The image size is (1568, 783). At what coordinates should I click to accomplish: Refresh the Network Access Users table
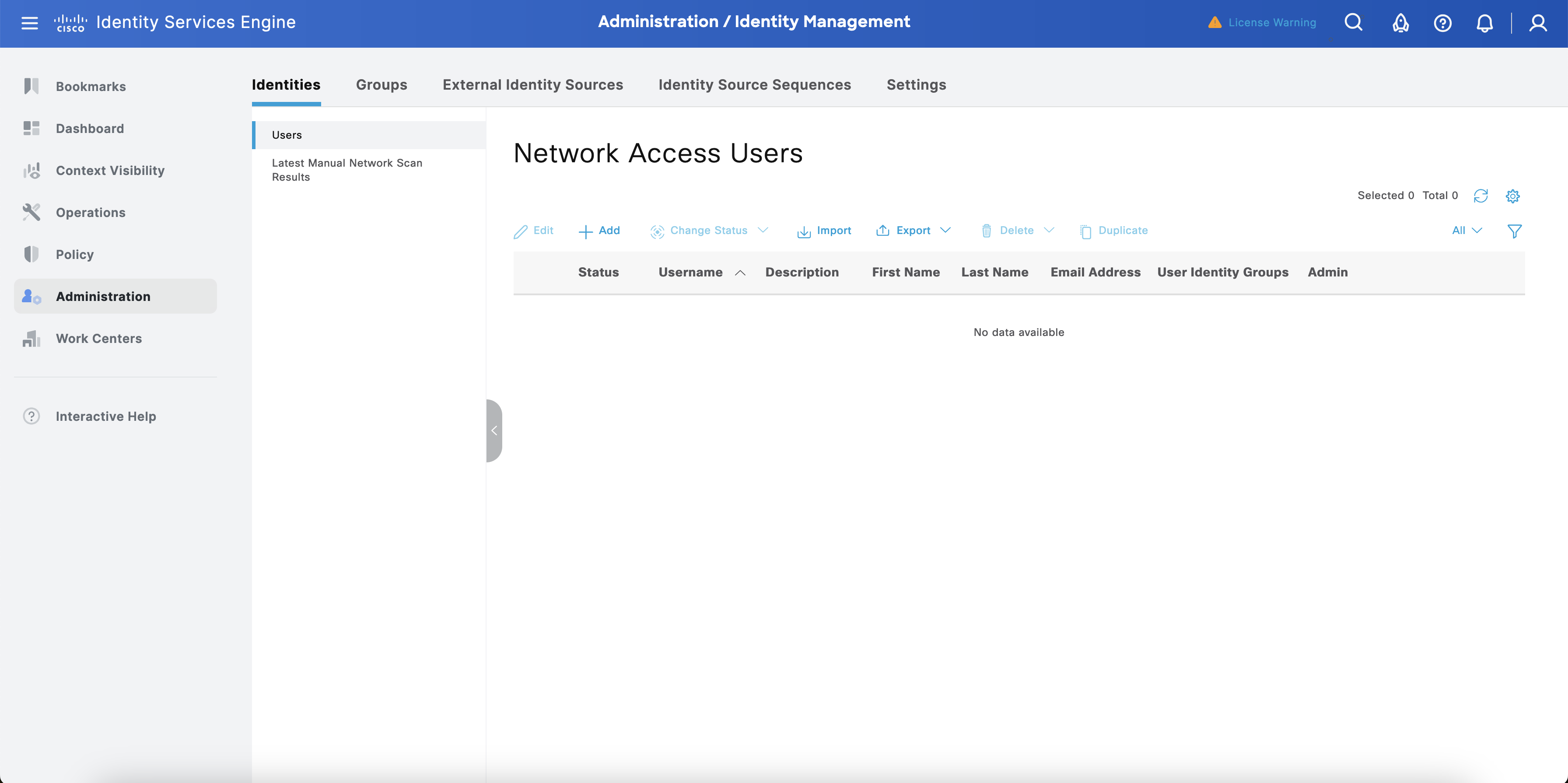(x=1480, y=195)
